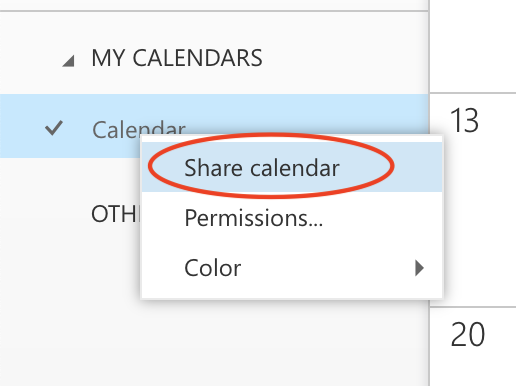This screenshot has width=516, height=386.
Task: Click the divider line above MY CALENDARS
Action: click(214, 11)
